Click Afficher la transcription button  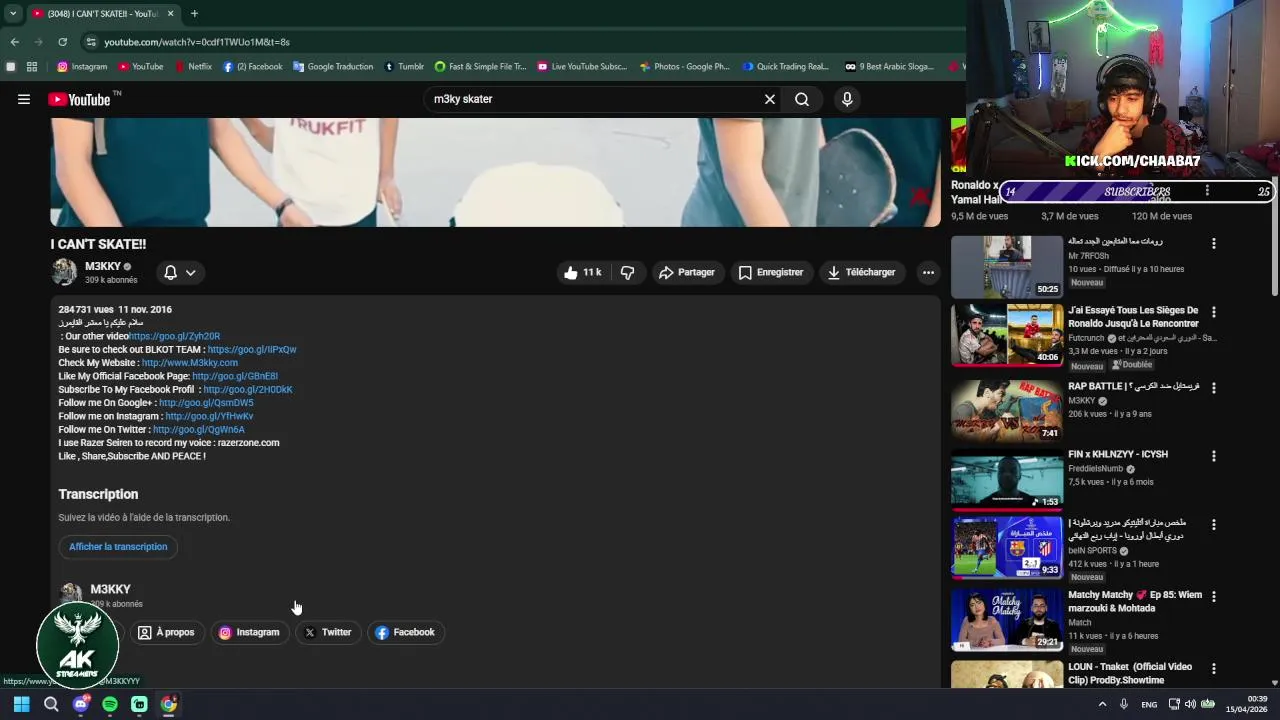(118, 547)
